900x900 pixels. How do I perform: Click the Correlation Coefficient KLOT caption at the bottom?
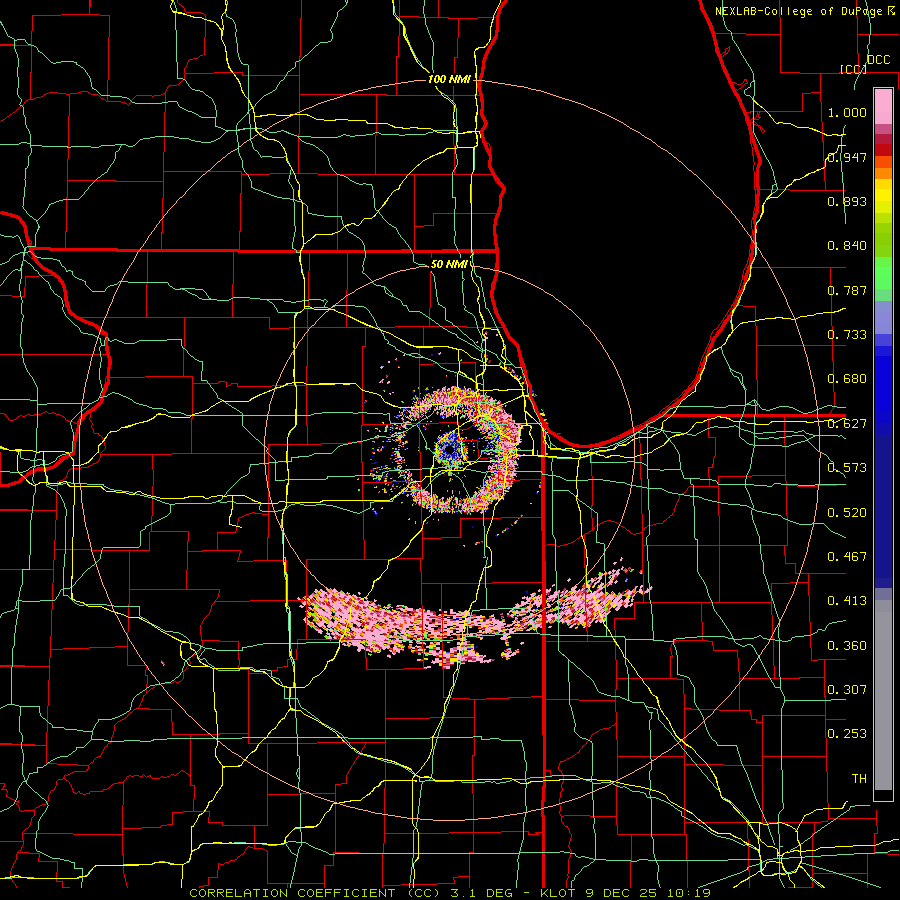[450, 893]
